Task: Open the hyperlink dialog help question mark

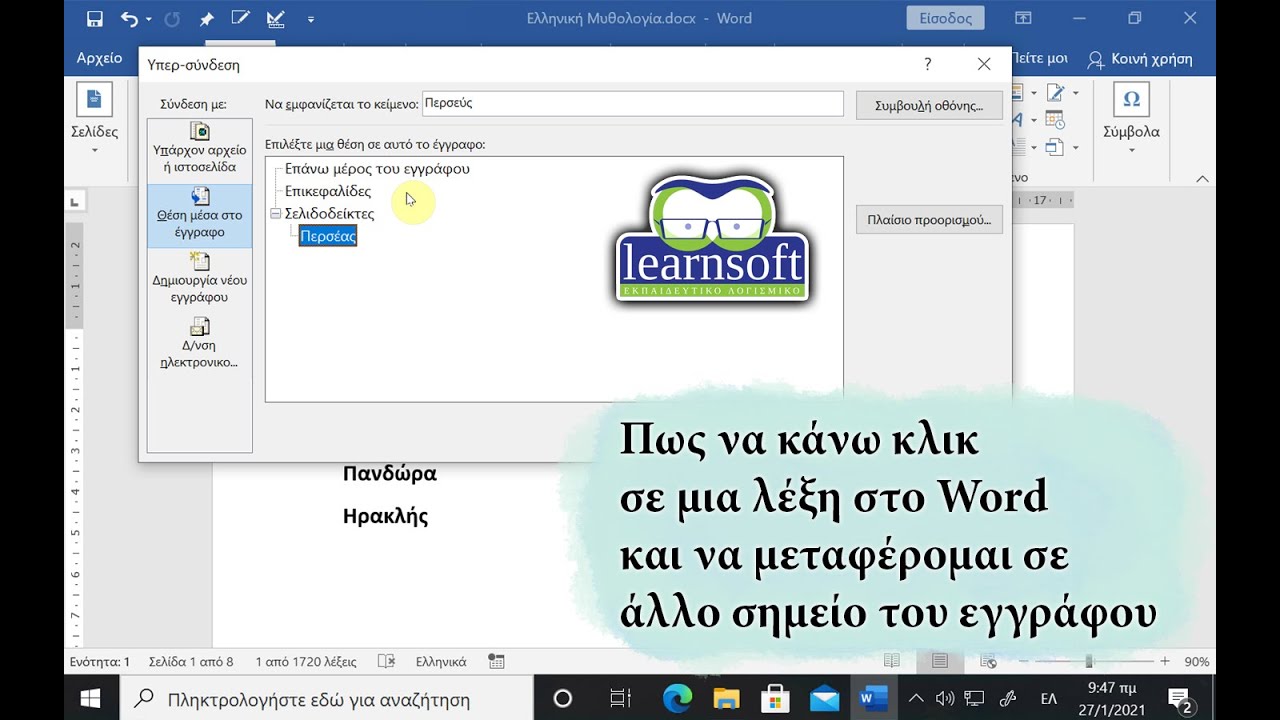Action: [x=927, y=64]
